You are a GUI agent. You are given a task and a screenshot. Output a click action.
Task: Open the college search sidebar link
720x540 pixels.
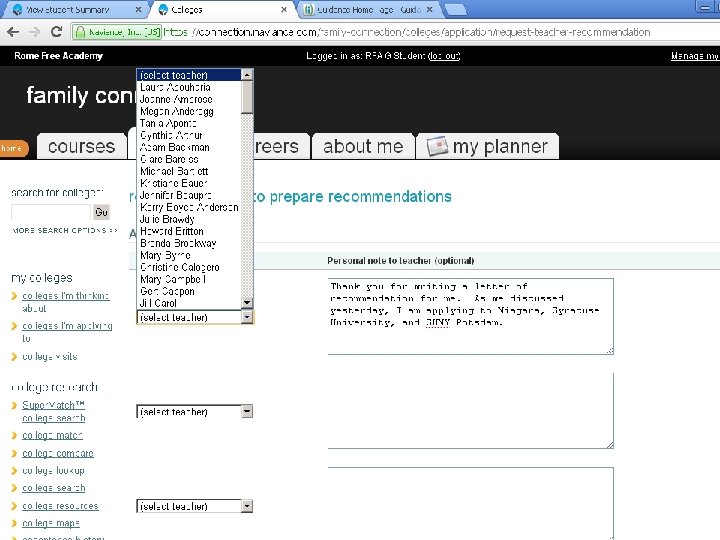(x=54, y=488)
